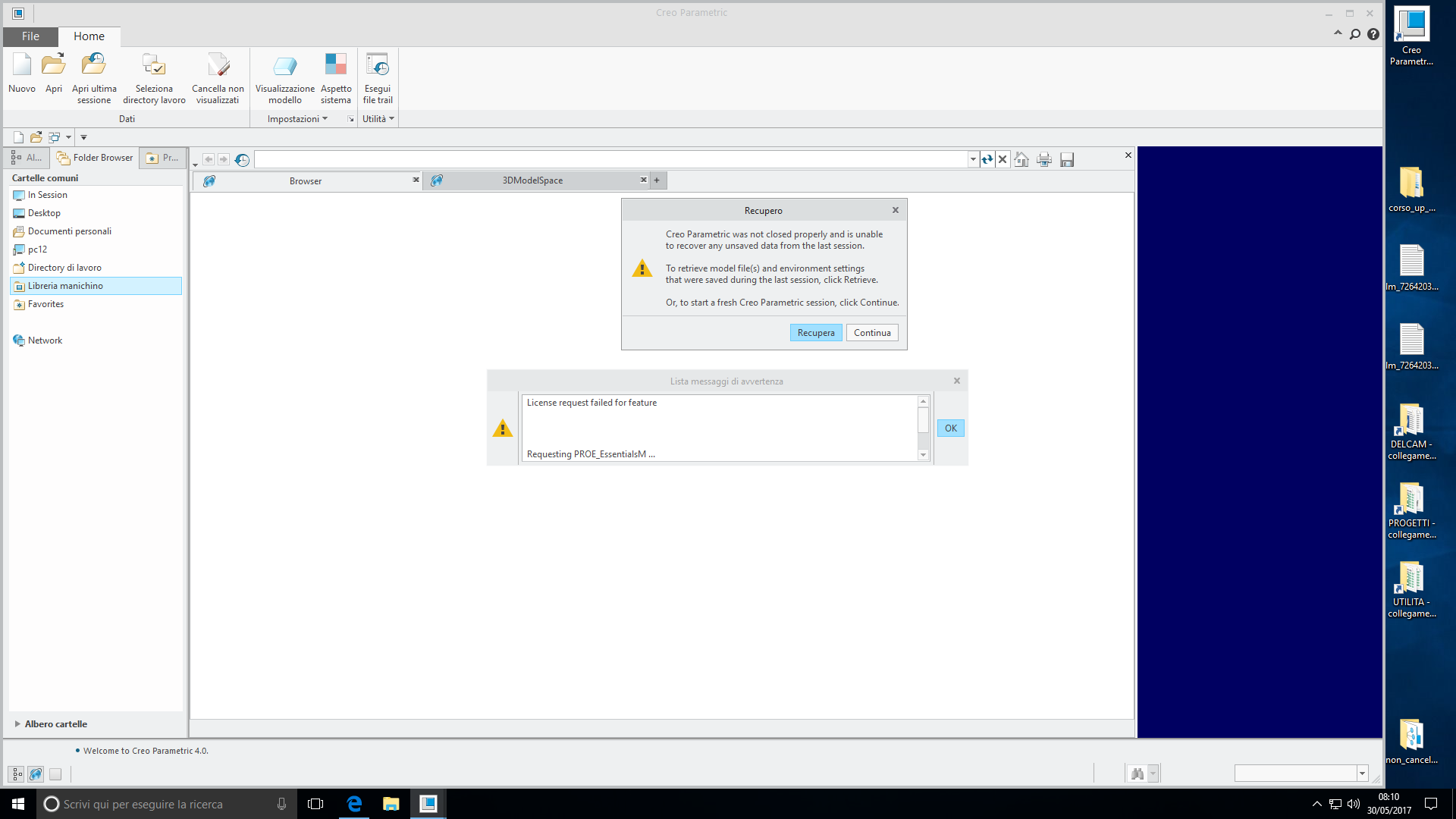Select the Browser tab
The height and width of the screenshot is (819, 1456).
(x=306, y=181)
